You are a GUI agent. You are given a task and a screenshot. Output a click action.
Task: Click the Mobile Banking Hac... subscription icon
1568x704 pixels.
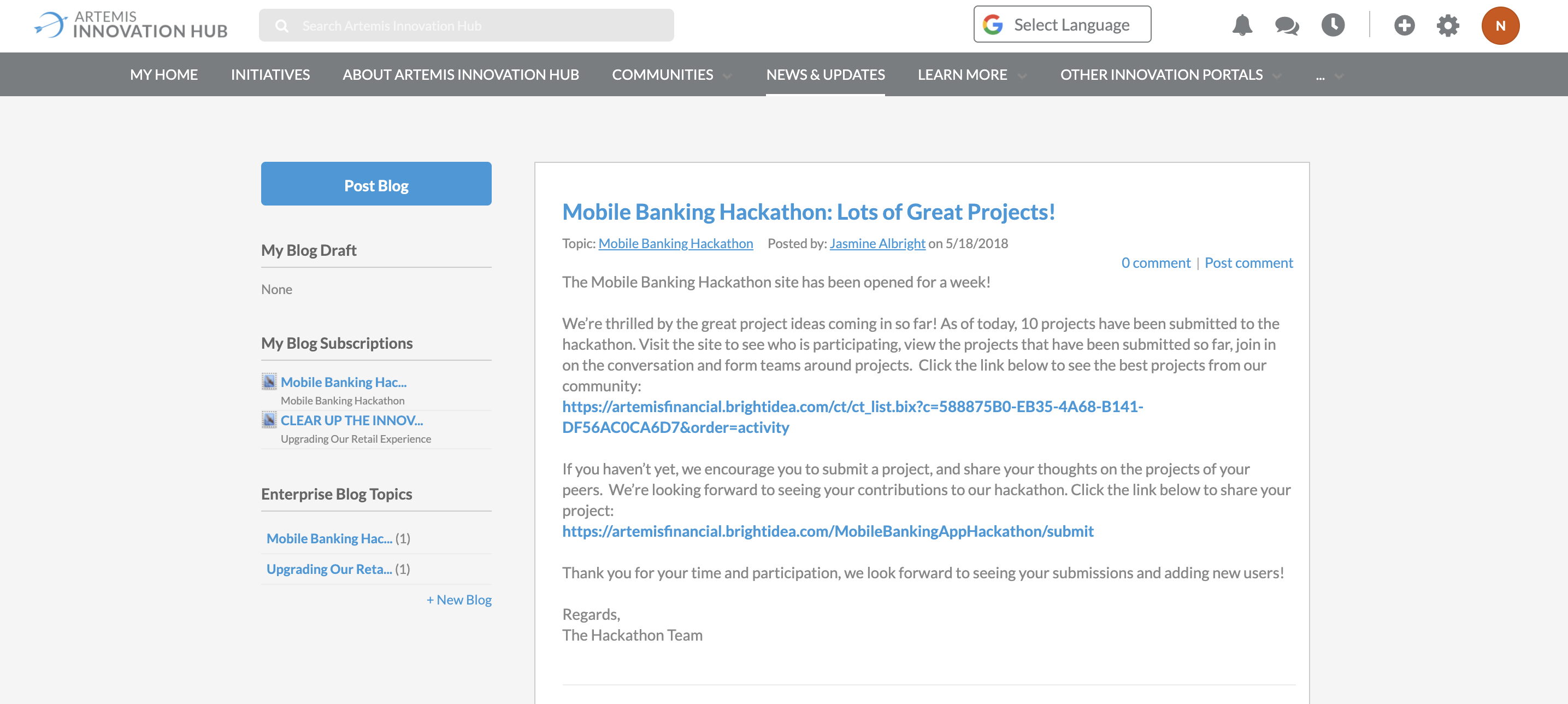pyautogui.click(x=269, y=382)
